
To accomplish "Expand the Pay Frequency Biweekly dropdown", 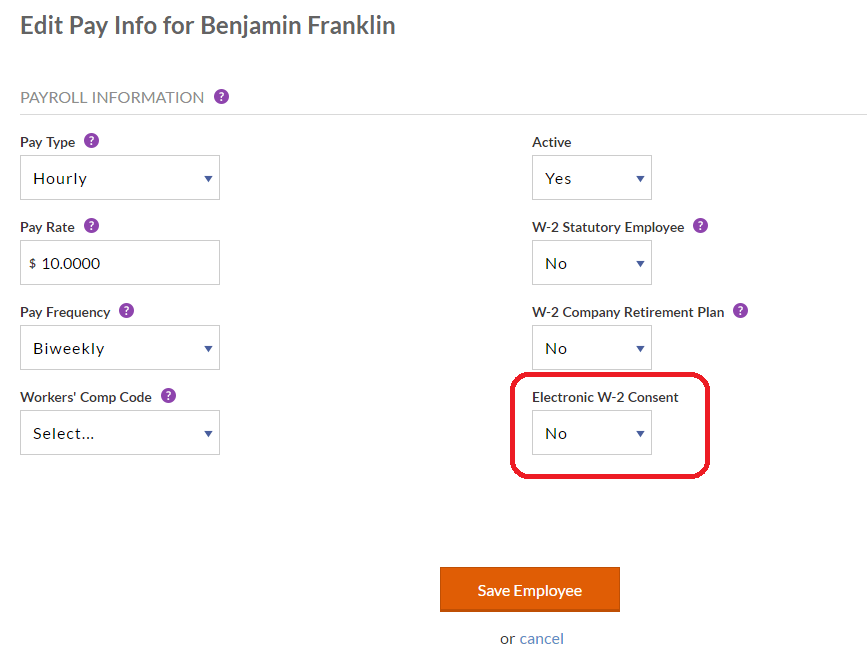I will [x=120, y=348].
